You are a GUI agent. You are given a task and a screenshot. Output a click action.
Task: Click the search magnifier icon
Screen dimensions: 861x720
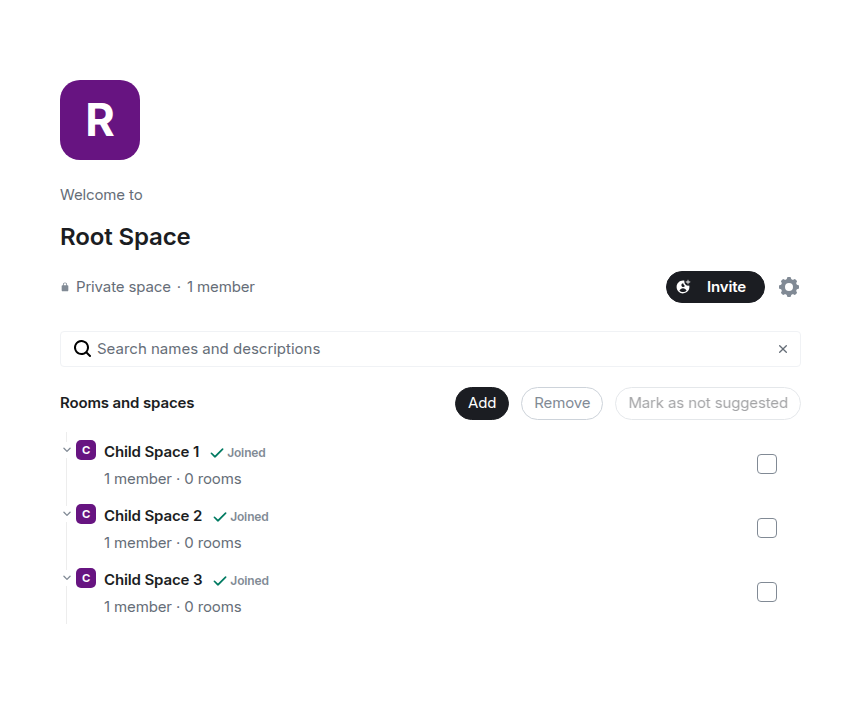pyautogui.click(x=82, y=349)
